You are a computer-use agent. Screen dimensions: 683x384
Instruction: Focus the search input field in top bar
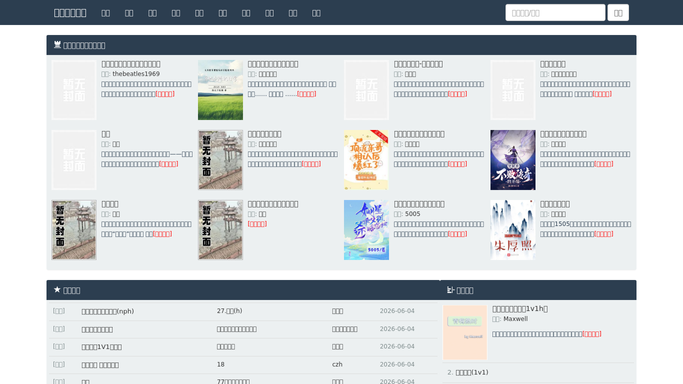tap(555, 13)
